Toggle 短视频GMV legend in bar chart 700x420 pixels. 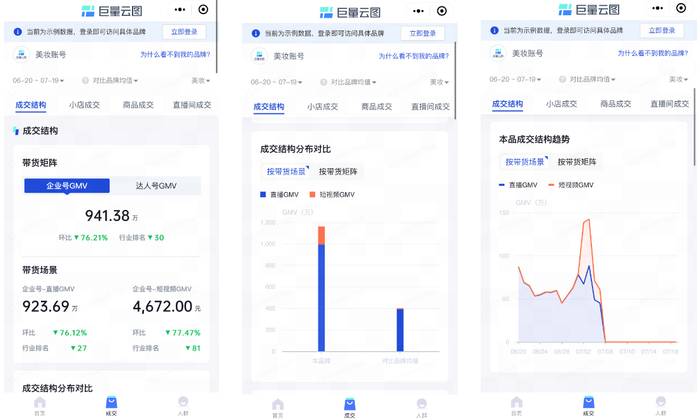point(332,195)
